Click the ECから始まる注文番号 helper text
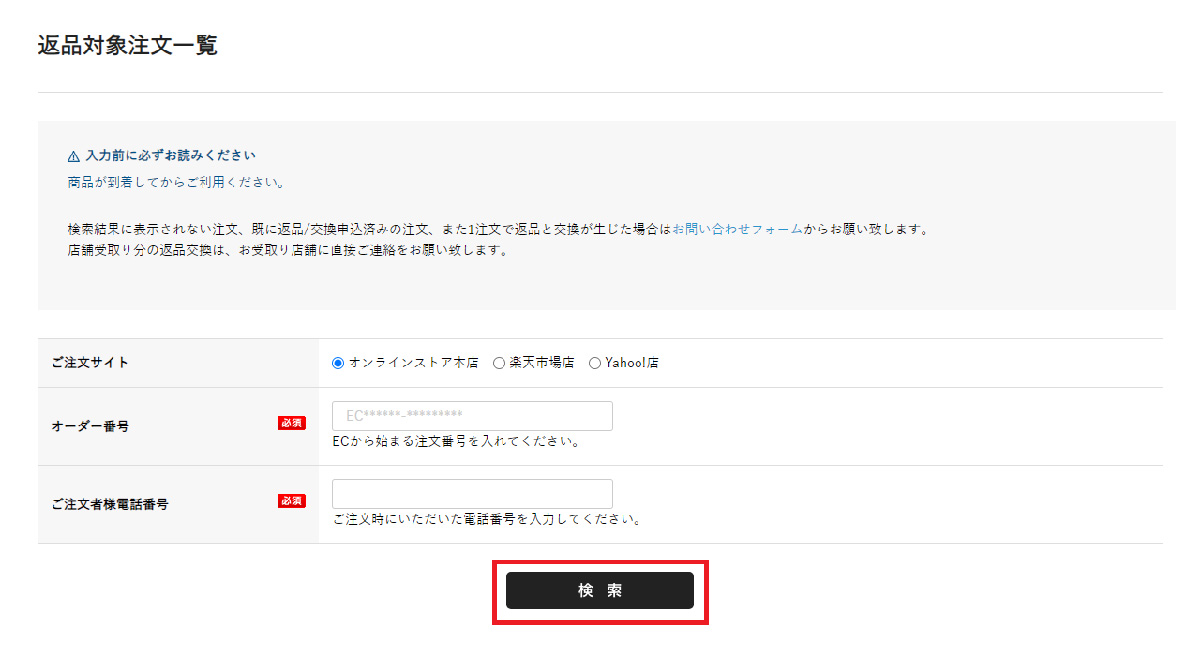1200x657 pixels. click(x=457, y=441)
